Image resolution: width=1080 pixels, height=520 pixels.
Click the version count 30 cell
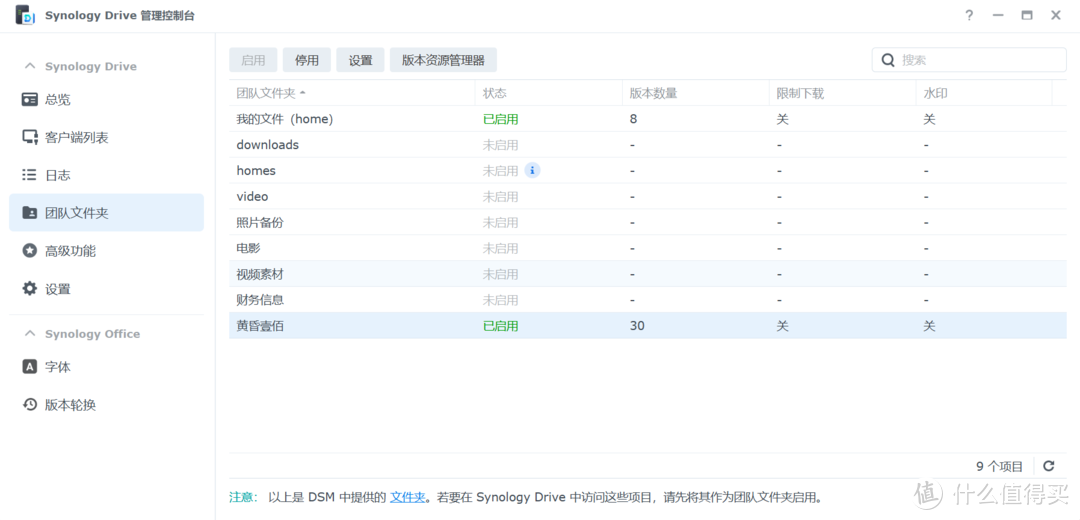(637, 326)
